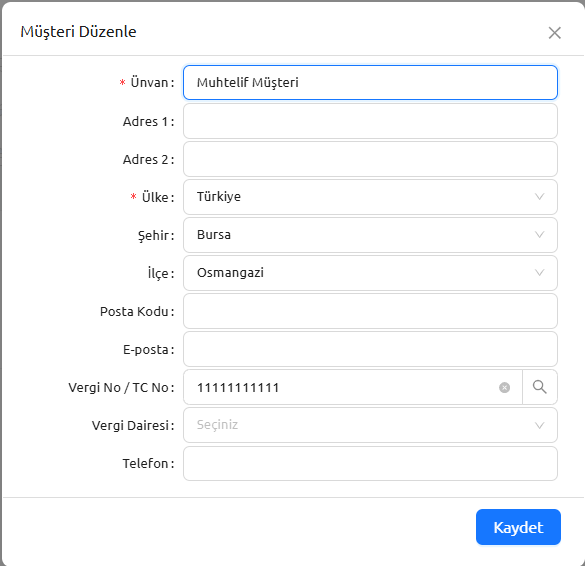Click the E-posta input field

click(x=370, y=349)
